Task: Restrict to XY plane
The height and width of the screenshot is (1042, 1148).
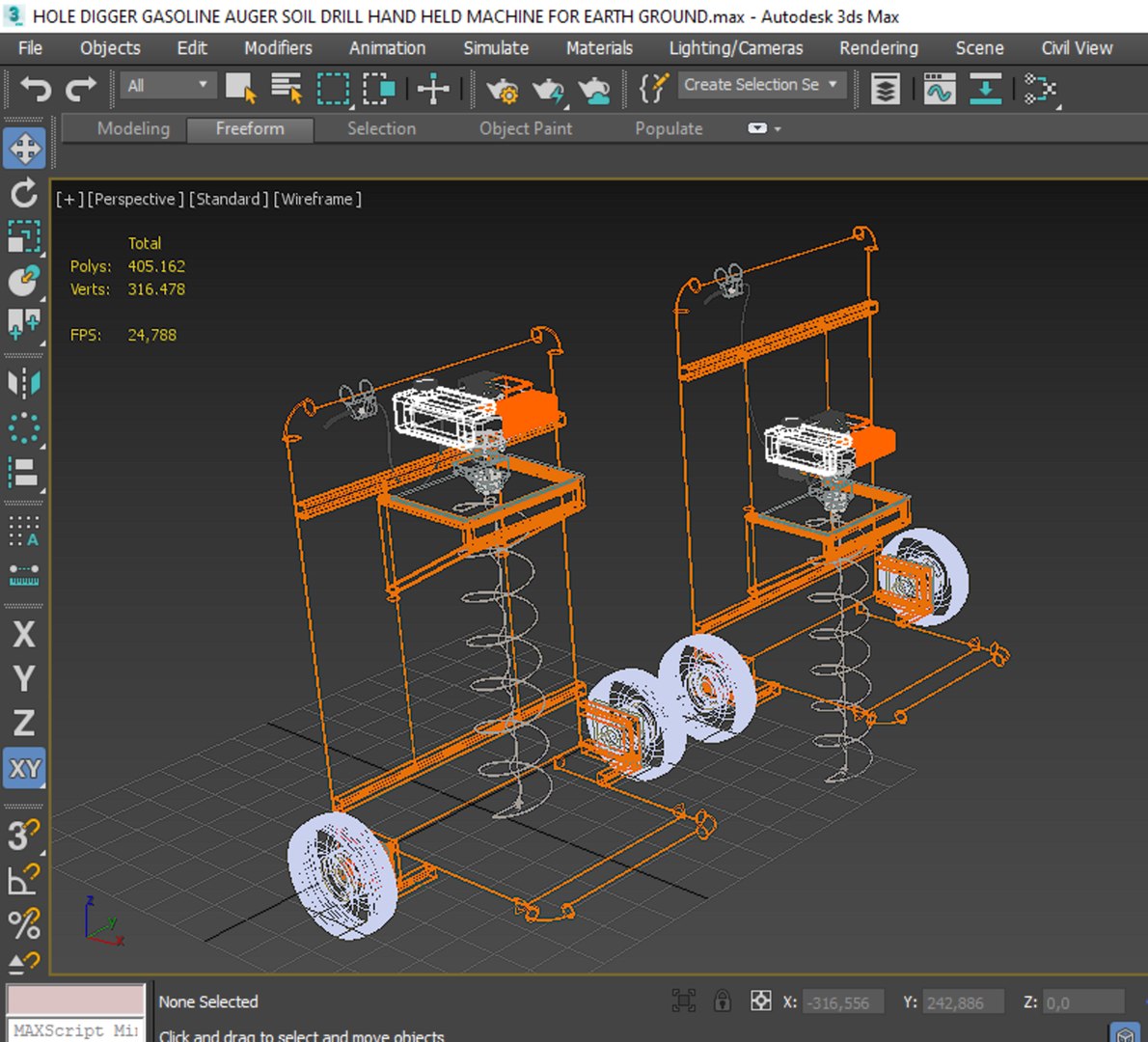Action: pos(24,769)
